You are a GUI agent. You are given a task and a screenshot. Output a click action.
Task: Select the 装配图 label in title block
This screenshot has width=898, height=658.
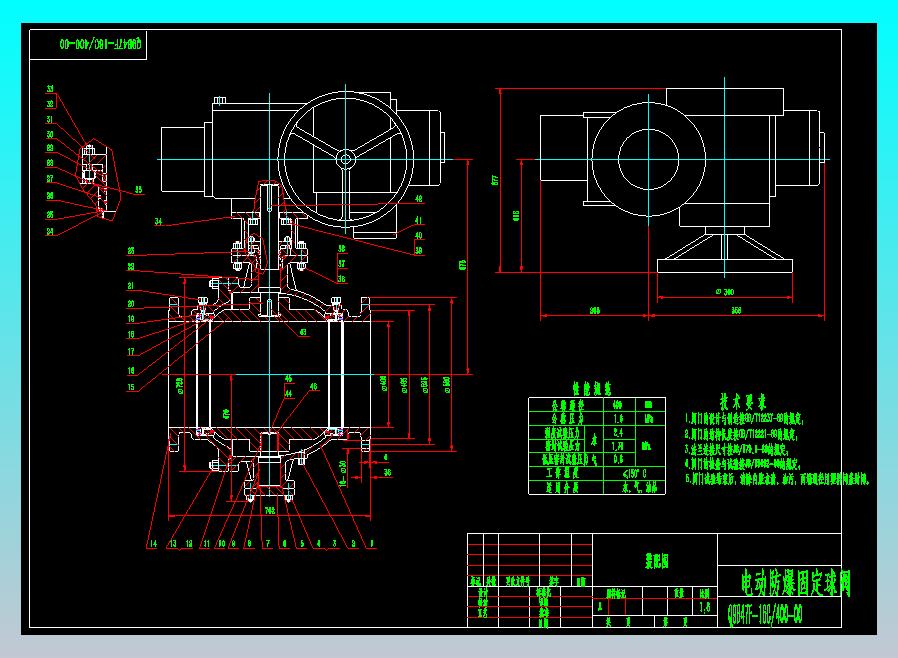656,562
